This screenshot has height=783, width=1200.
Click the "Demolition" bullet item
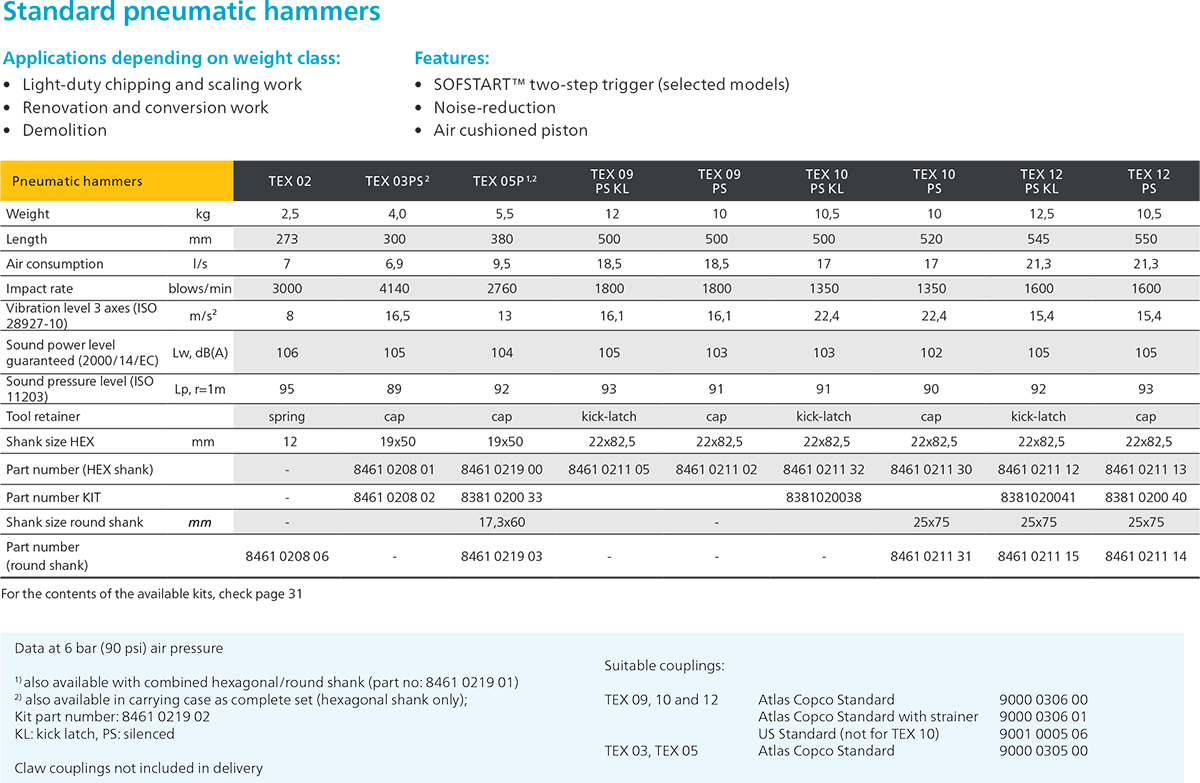64,130
